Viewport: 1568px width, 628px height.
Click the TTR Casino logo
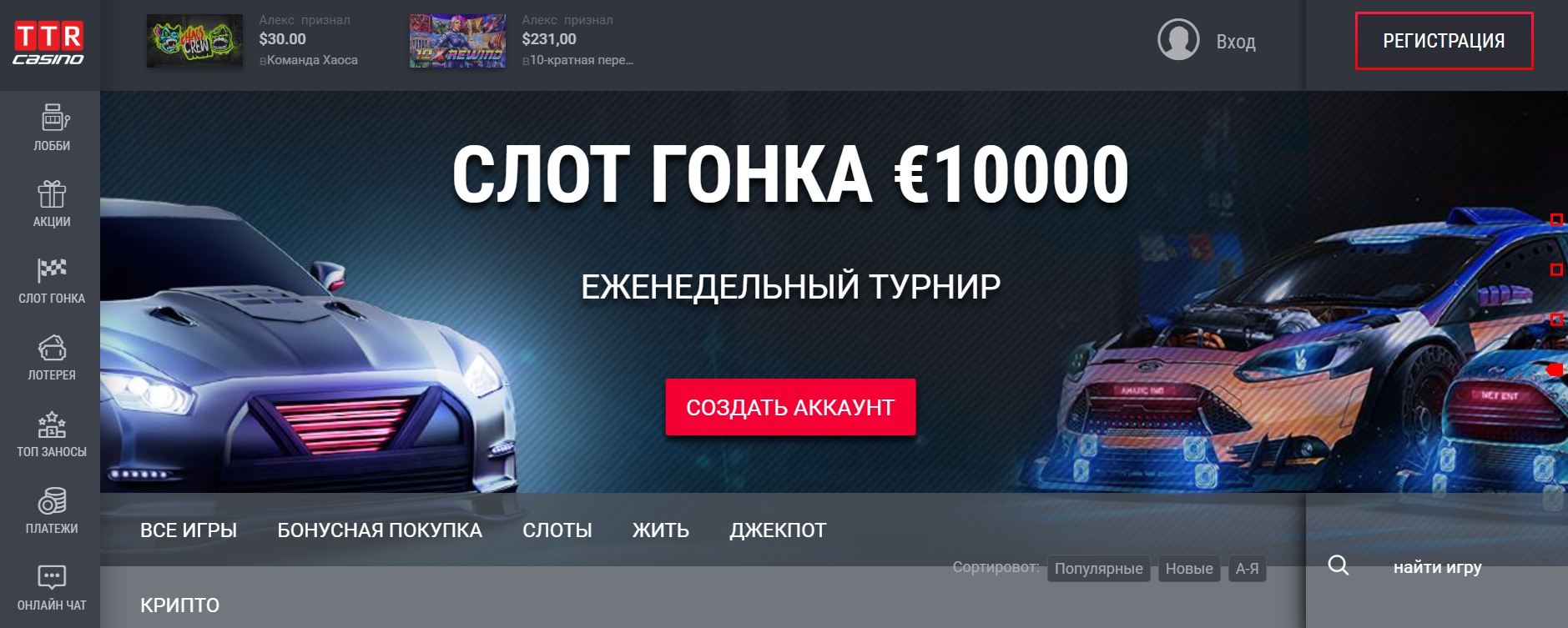[48, 43]
